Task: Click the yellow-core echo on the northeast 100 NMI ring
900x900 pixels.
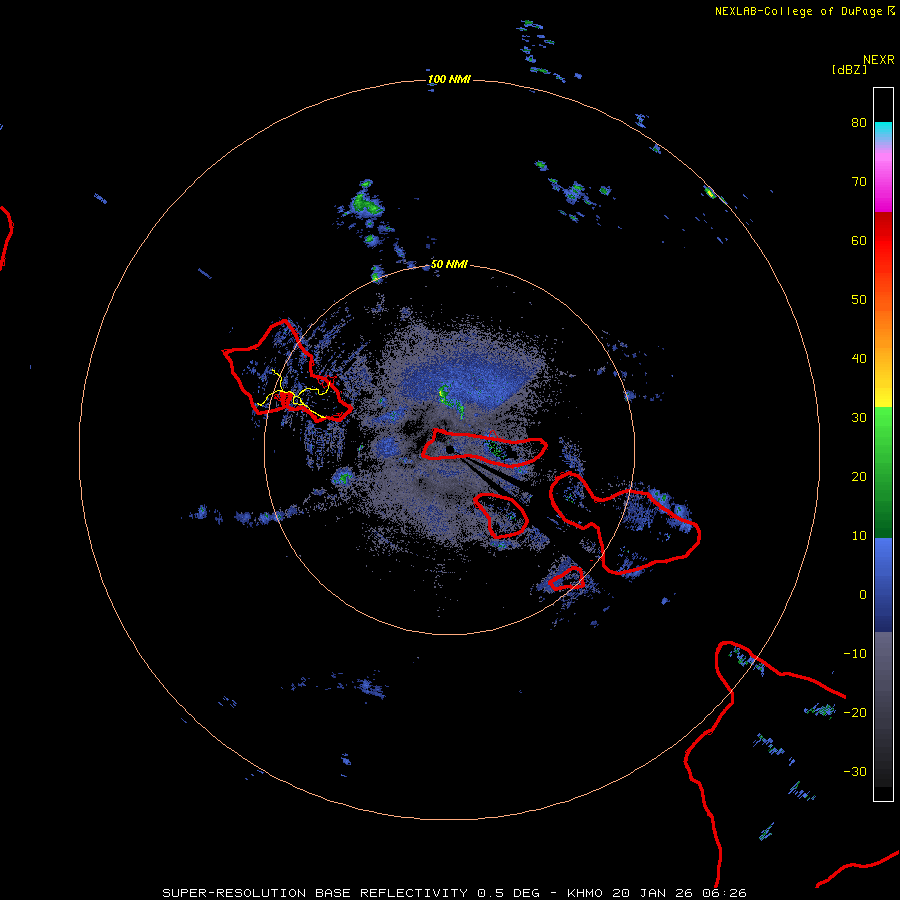Action: tap(711, 193)
